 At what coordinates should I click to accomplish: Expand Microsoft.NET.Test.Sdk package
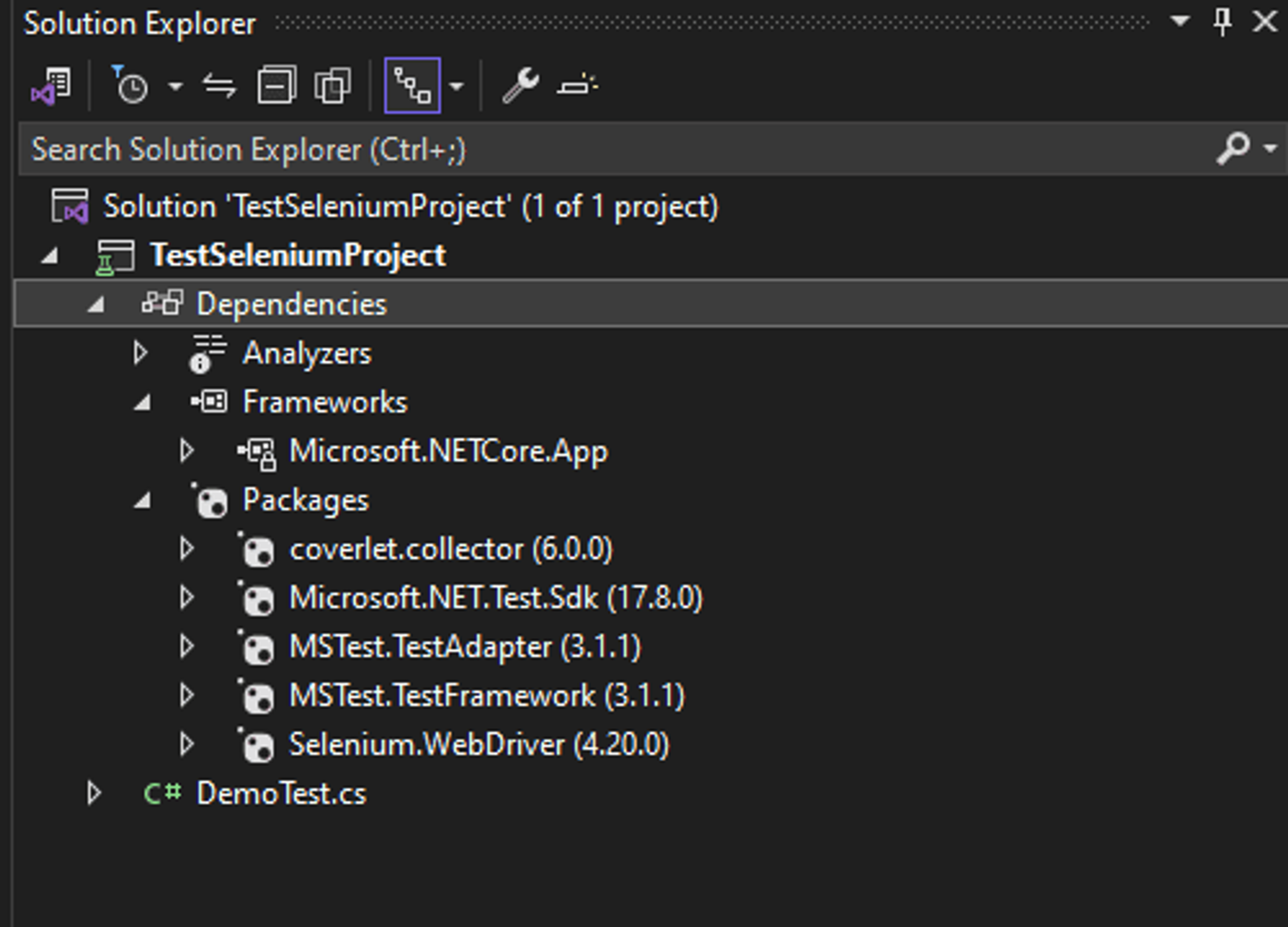(x=187, y=598)
